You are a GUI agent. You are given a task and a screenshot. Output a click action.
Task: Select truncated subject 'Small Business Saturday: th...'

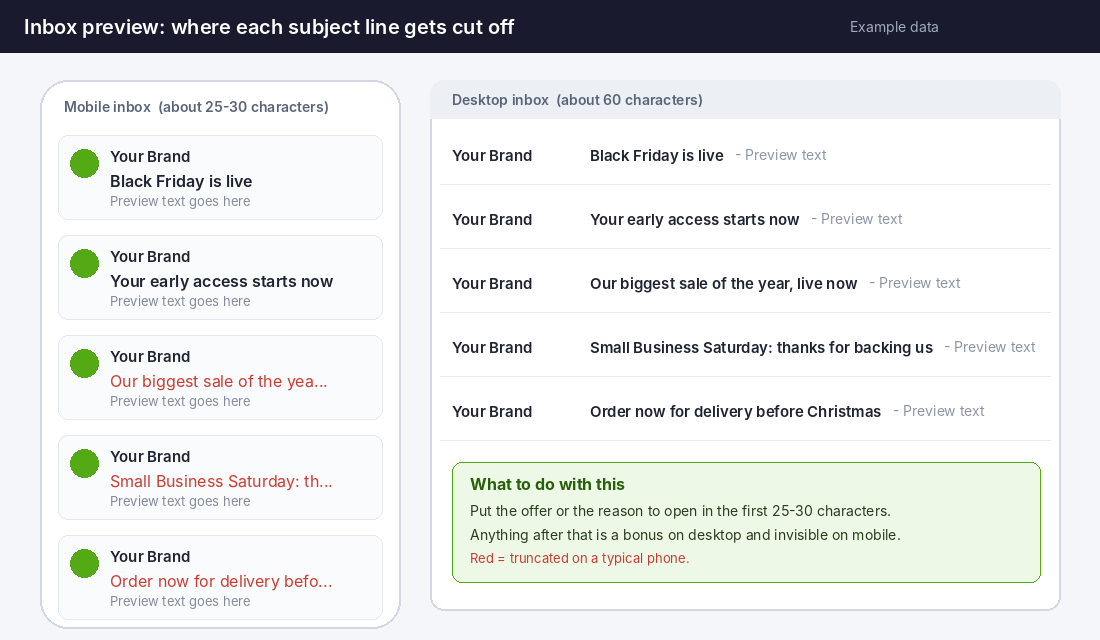click(221, 481)
